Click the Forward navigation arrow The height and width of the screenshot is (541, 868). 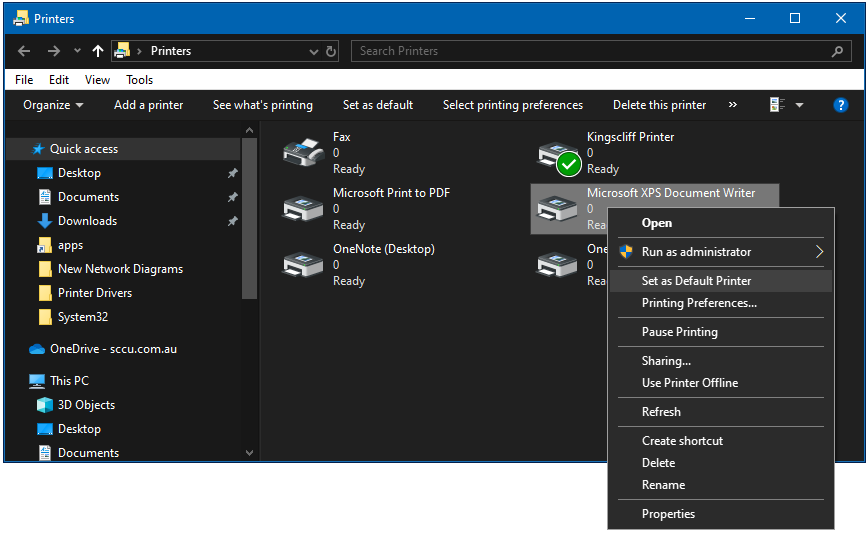tap(54, 51)
